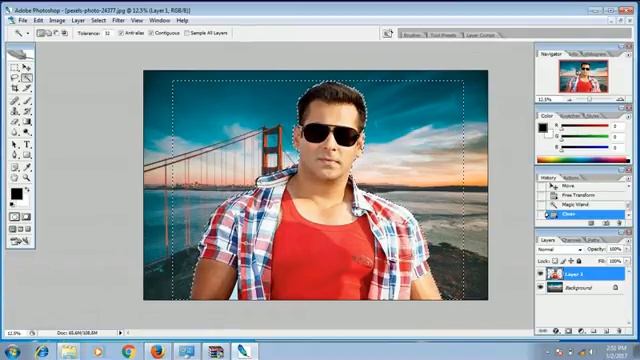This screenshot has height=360, width=640.
Task: Swap foreground and background colors
Action: pyautogui.click(x=27, y=189)
